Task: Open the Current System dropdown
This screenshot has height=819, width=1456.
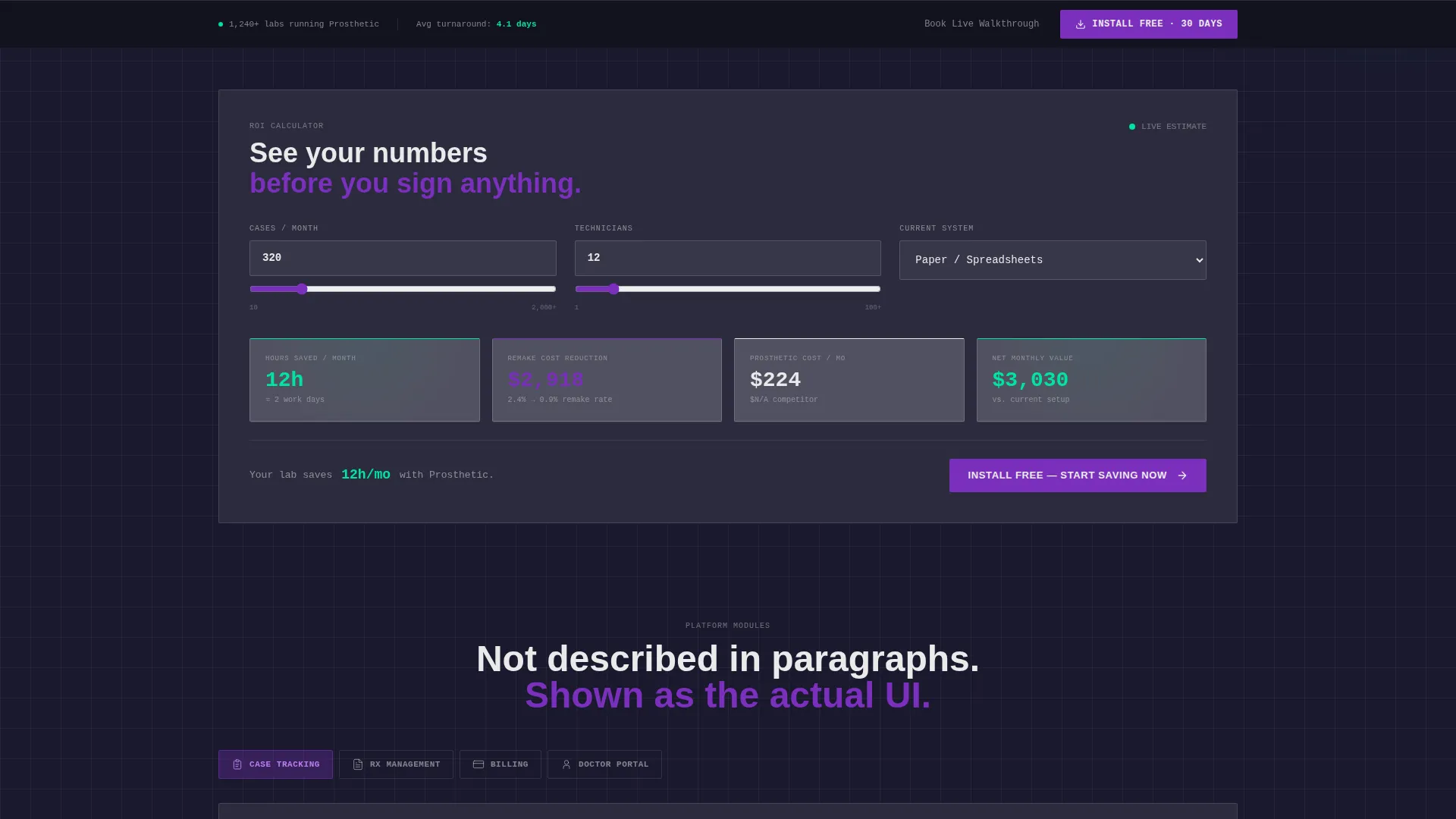Action: 1053,260
